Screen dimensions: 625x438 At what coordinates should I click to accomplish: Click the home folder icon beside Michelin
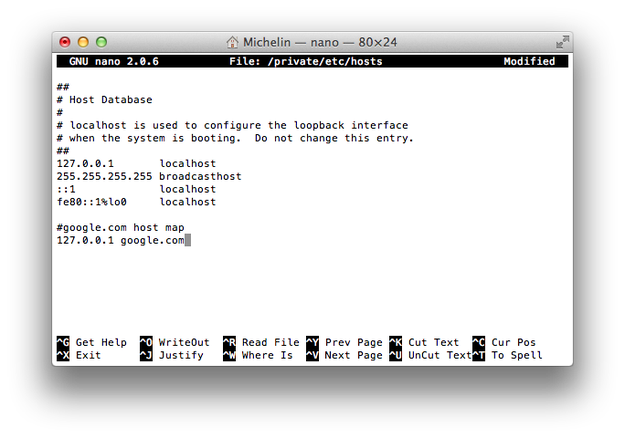[232, 42]
